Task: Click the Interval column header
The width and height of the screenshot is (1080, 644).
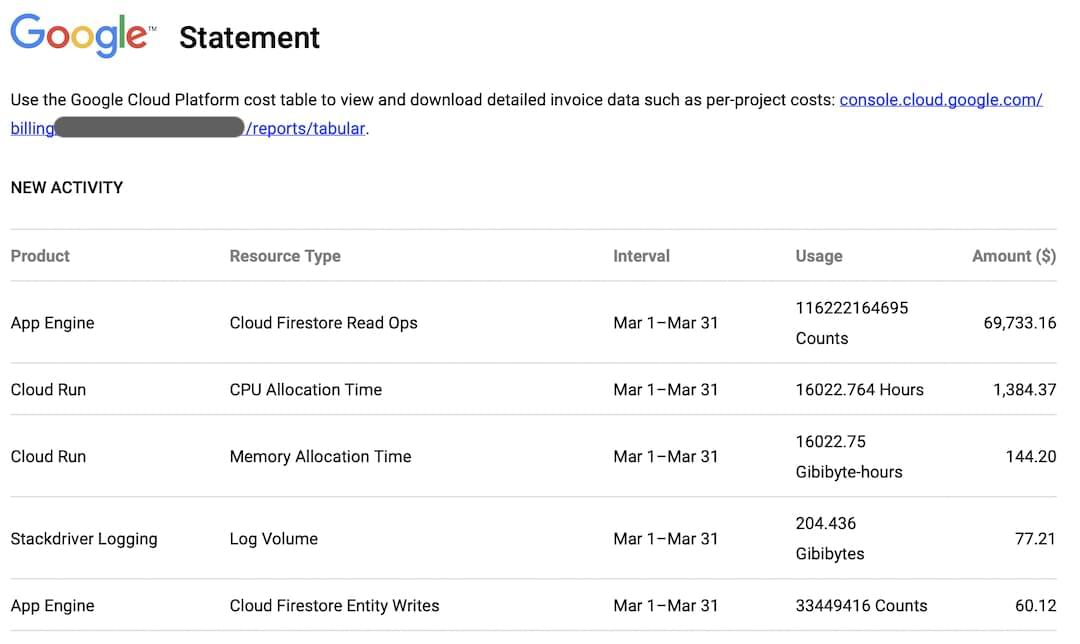Action: pos(641,256)
